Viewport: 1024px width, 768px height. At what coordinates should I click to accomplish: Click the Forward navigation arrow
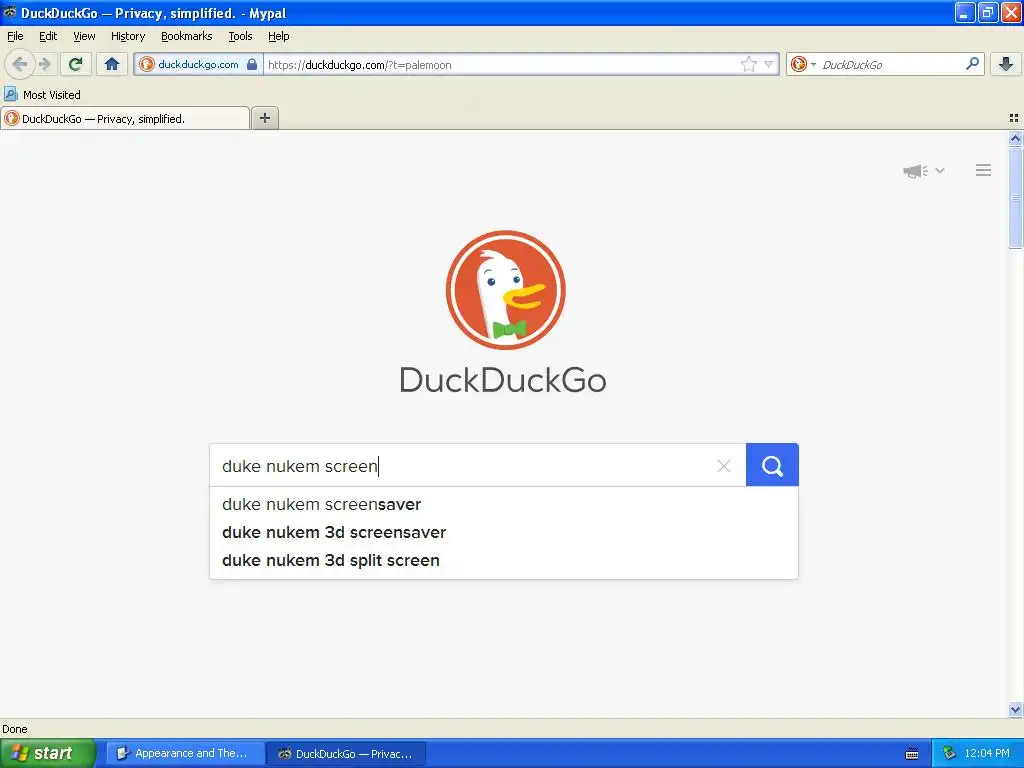45,64
